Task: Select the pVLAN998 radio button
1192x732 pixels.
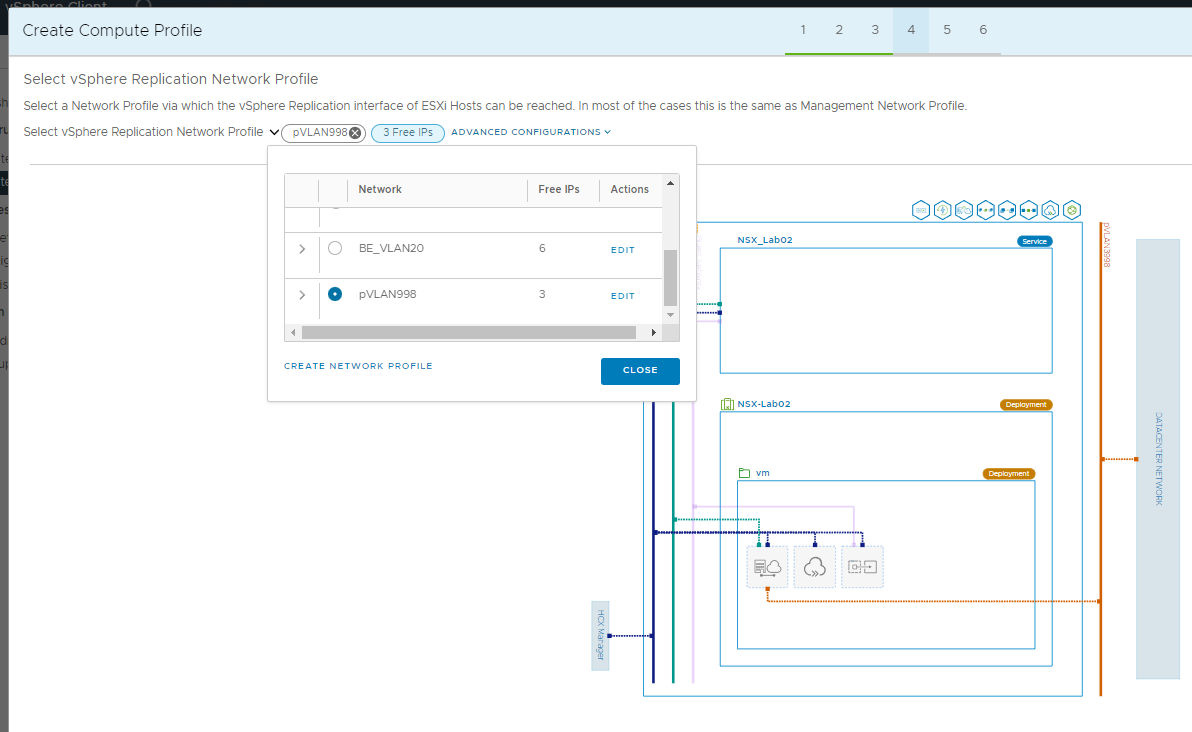Action: (x=335, y=293)
